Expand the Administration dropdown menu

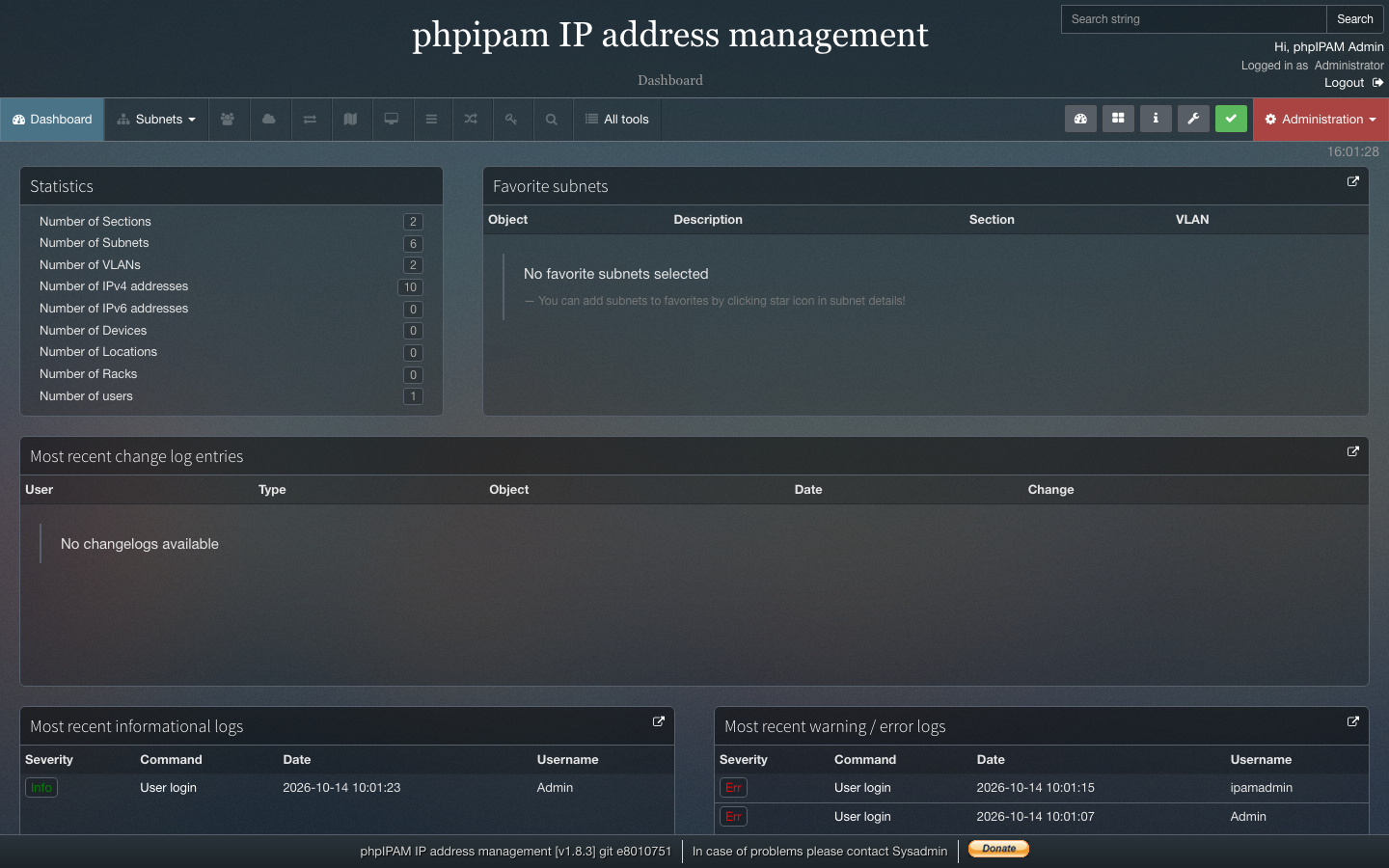pos(1321,120)
